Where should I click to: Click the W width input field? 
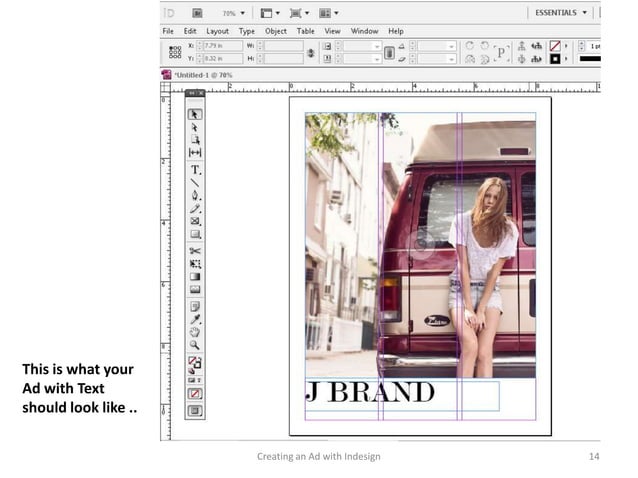tap(283, 46)
